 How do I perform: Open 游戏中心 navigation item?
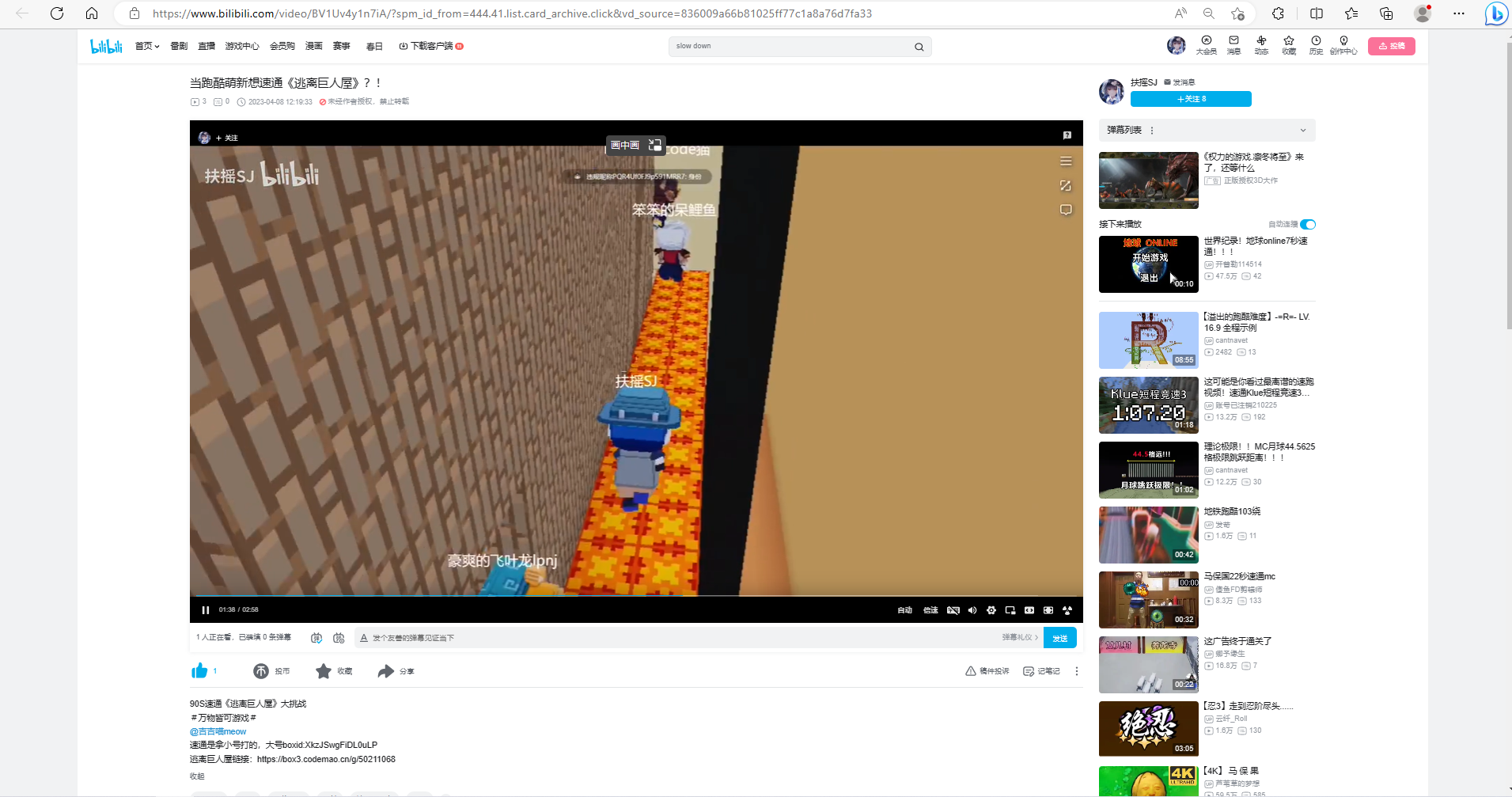coord(242,47)
